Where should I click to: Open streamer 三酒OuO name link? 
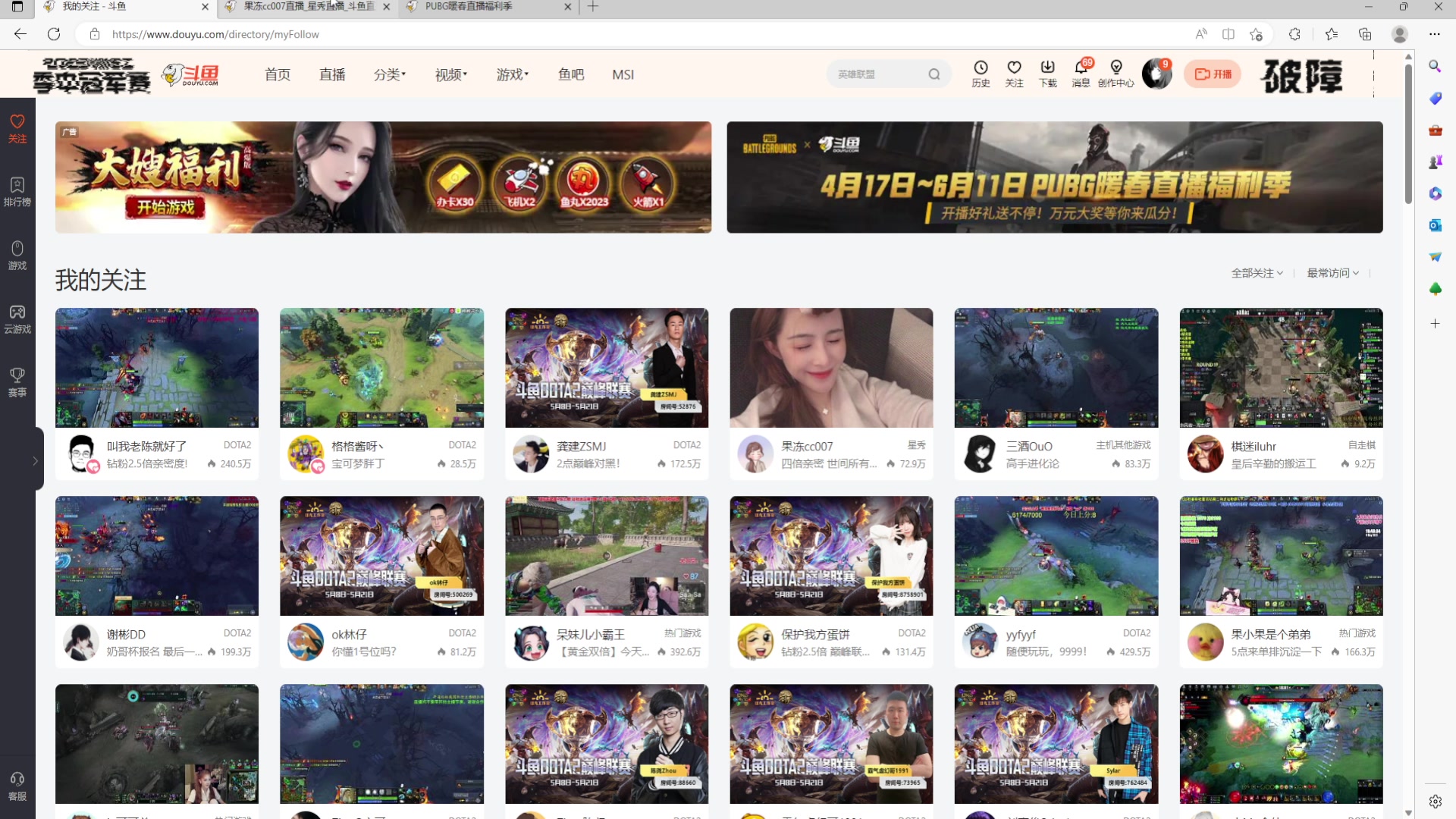coord(1029,446)
